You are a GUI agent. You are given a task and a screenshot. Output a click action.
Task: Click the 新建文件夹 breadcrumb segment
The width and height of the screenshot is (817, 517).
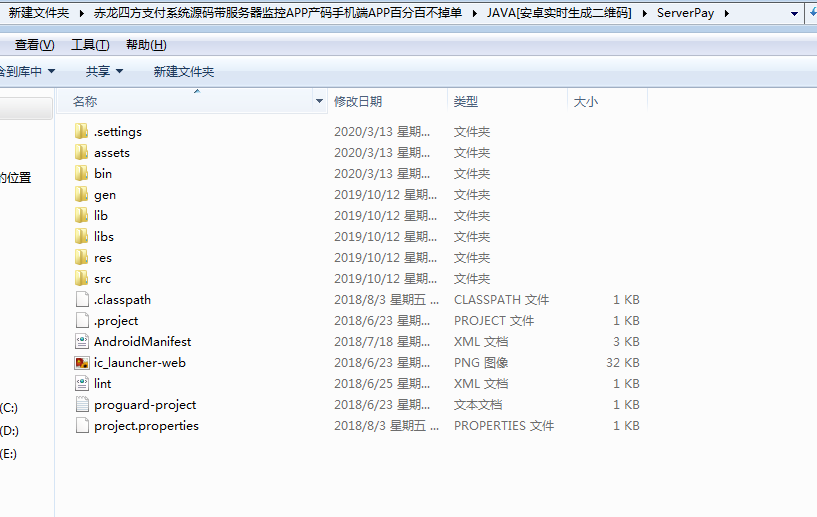(39, 13)
